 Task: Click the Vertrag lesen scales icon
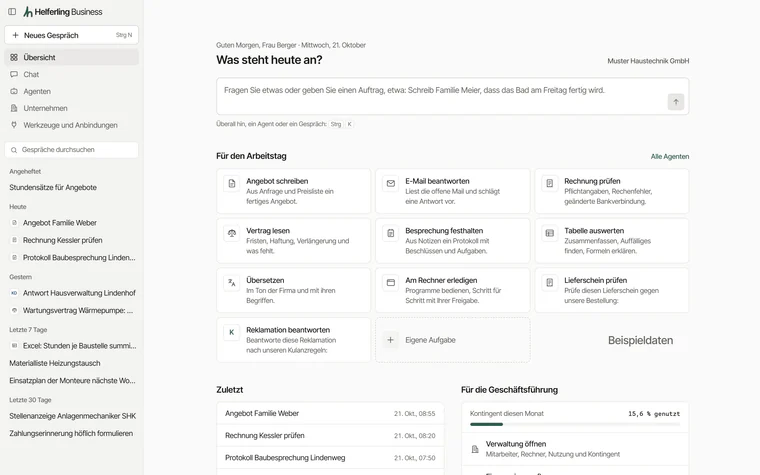[x=232, y=233]
